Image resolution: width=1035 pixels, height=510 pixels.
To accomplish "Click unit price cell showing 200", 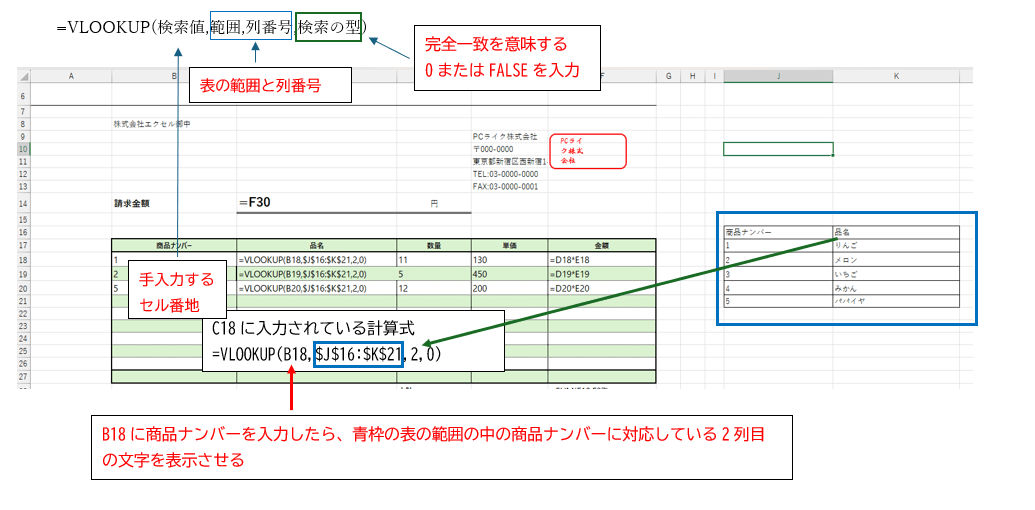I will point(509,288).
